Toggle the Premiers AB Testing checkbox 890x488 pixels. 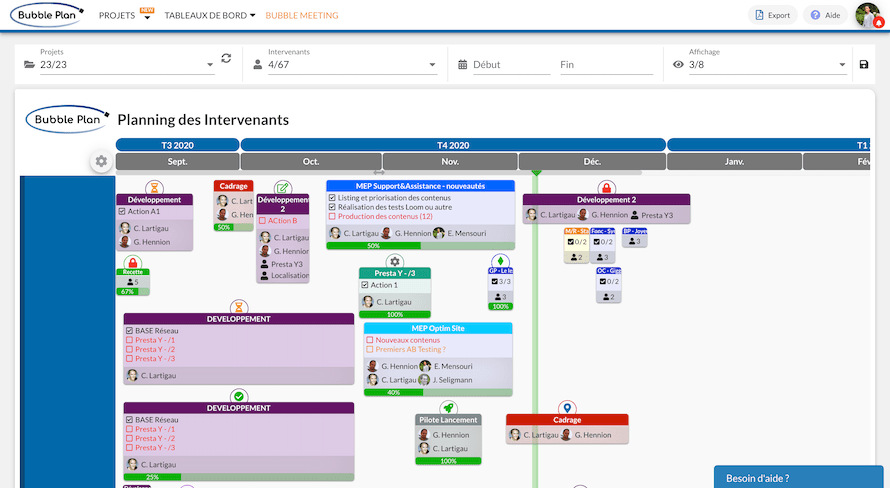click(370, 350)
